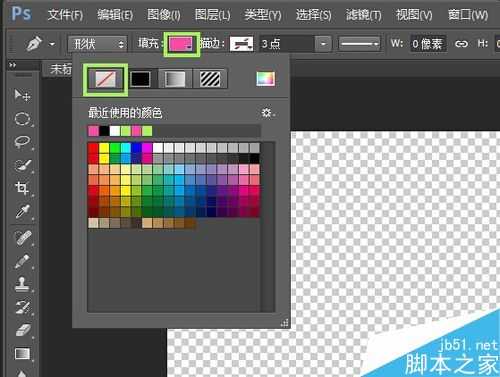Screen dimensions: 500x377
Task: Select the History Brush tool
Action: click(23, 307)
